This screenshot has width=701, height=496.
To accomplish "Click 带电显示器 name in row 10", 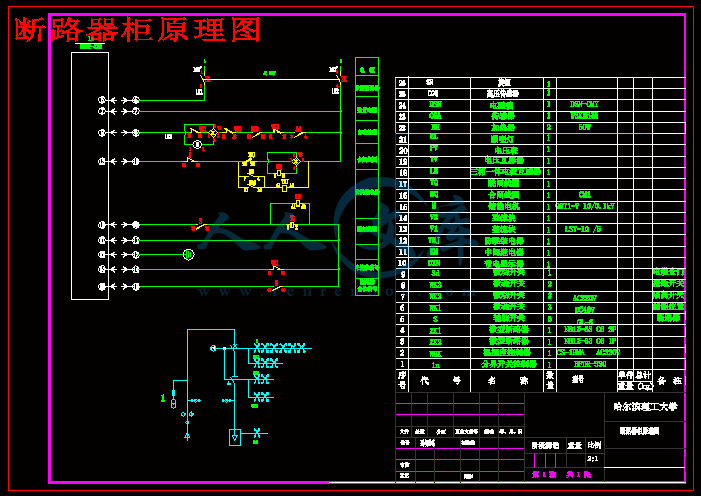I will coord(504,263).
